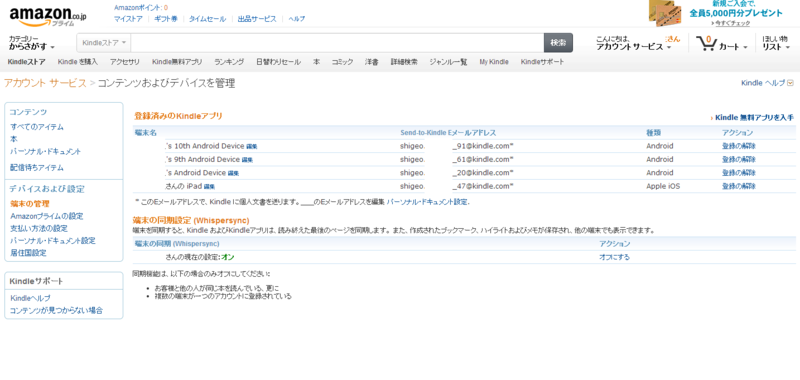Click the 検索 search button

pyautogui.click(x=558, y=43)
